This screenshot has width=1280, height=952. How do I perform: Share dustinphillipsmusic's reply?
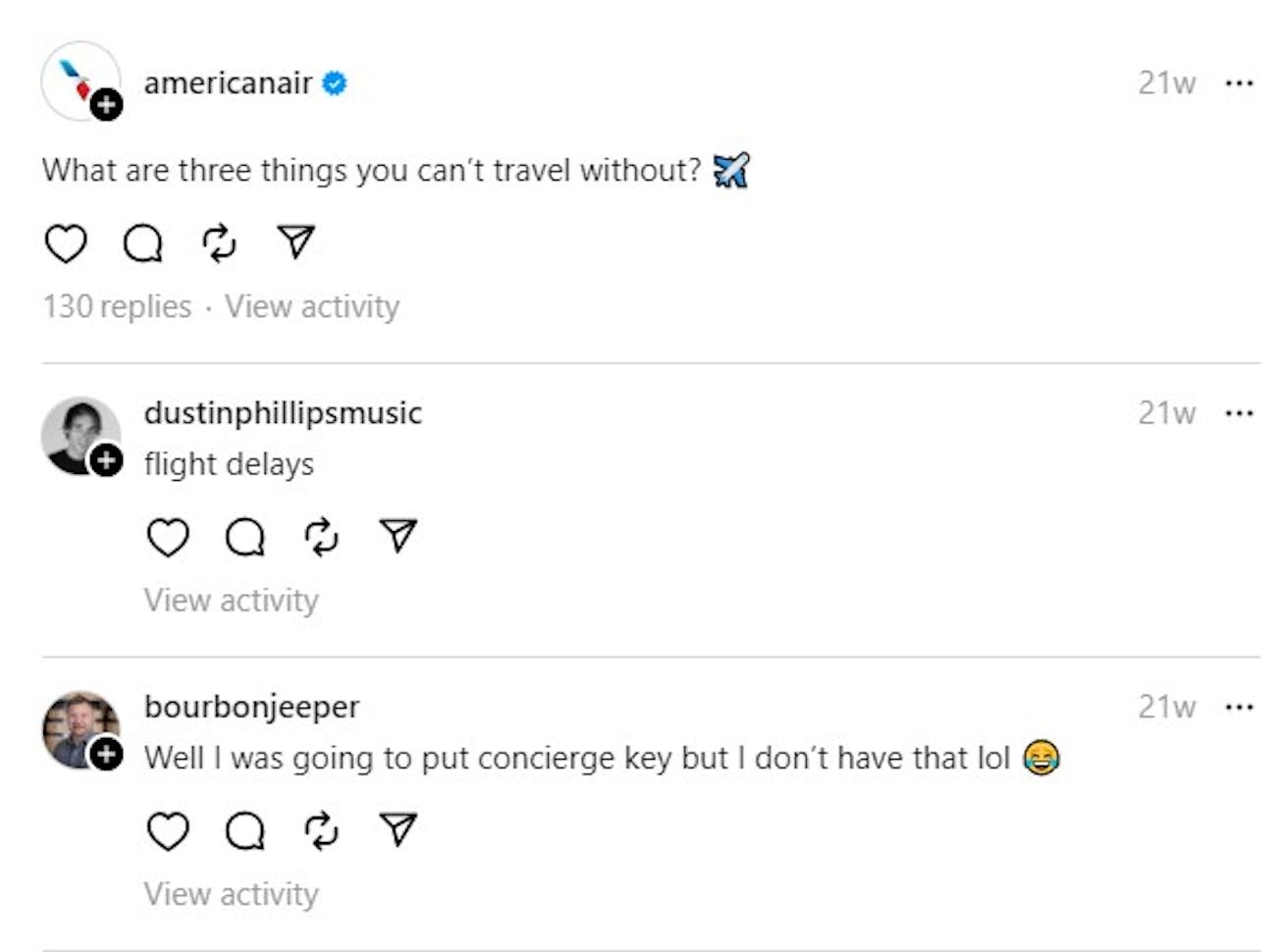click(398, 536)
